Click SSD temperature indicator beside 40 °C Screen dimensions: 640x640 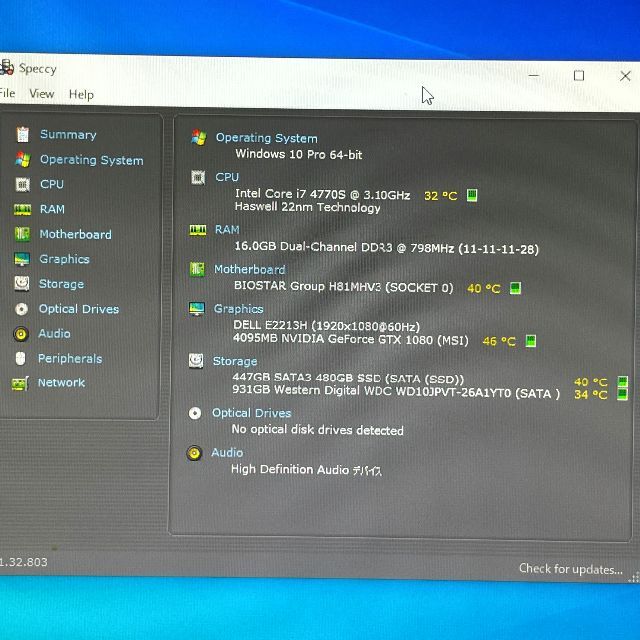tap(622, 382)
